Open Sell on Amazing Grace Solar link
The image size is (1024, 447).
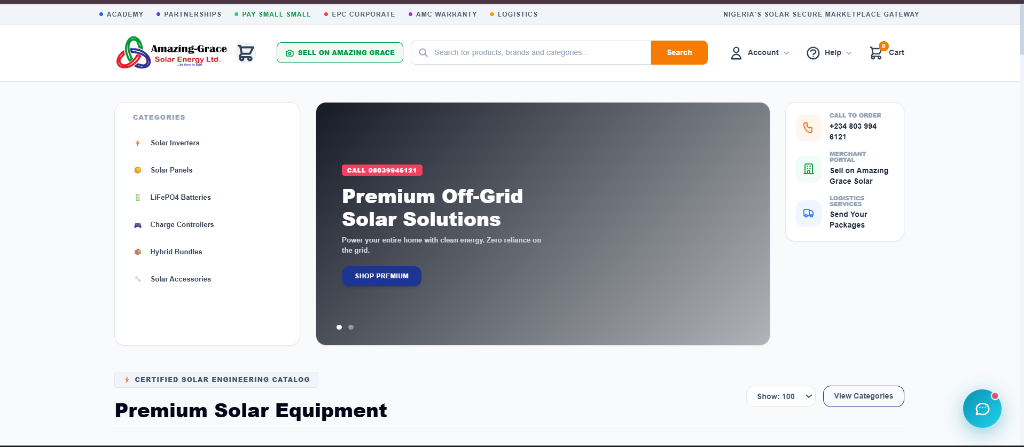859,176
